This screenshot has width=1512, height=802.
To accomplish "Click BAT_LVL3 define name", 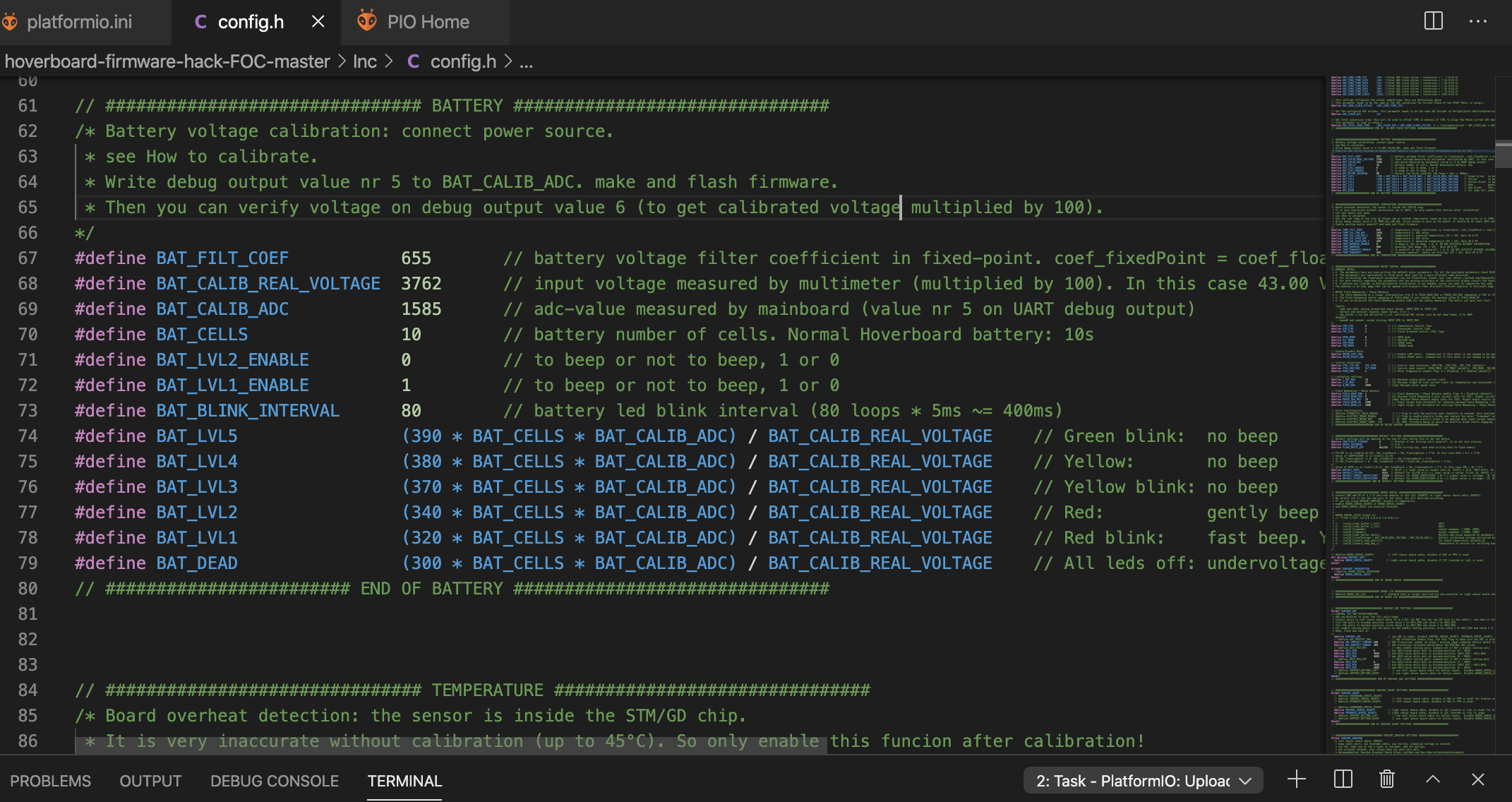I will 197,487.
